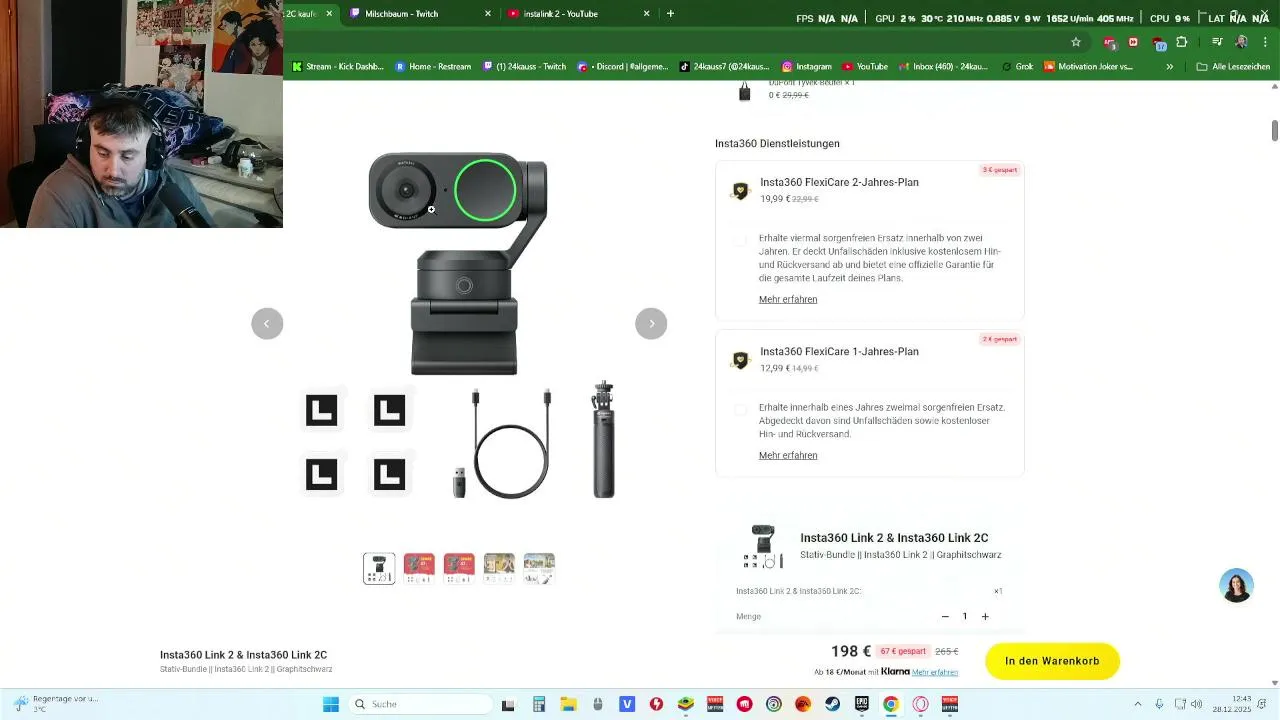Open the YouTube bookmark in the bookmarks bar
Screen dimensions: 1280x720
pos(865,67)
